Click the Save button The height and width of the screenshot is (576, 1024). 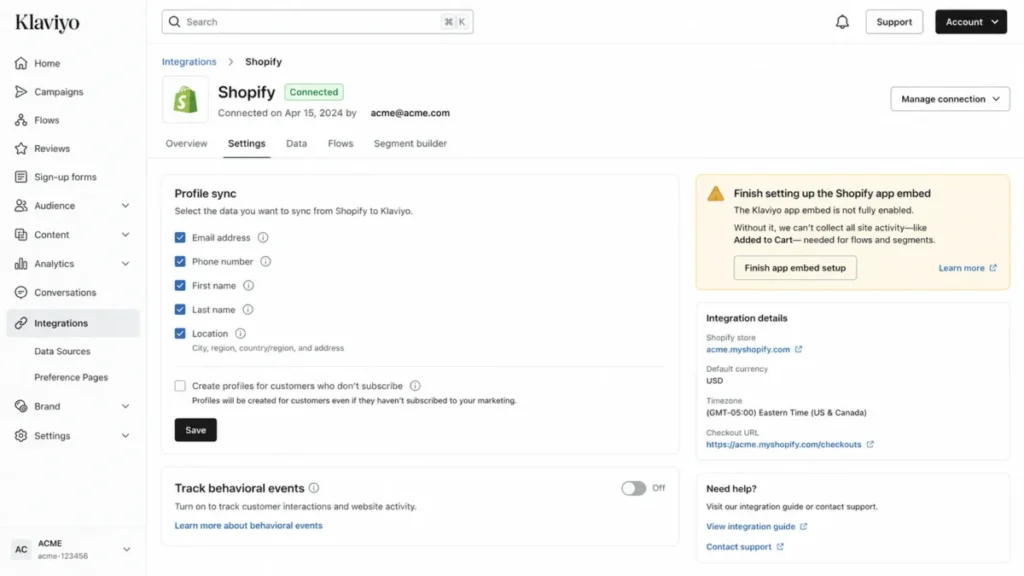[195, 430]
